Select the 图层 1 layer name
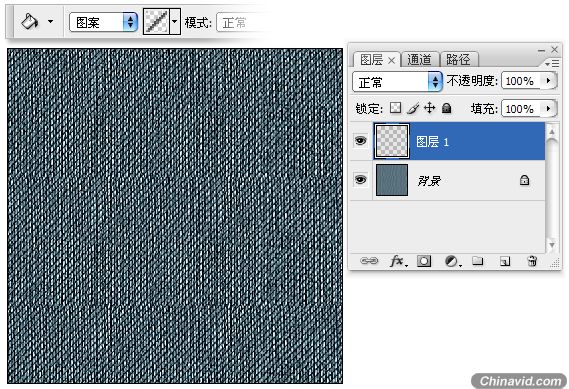Screen dimensions: 569x389 (x=432, y=142)
